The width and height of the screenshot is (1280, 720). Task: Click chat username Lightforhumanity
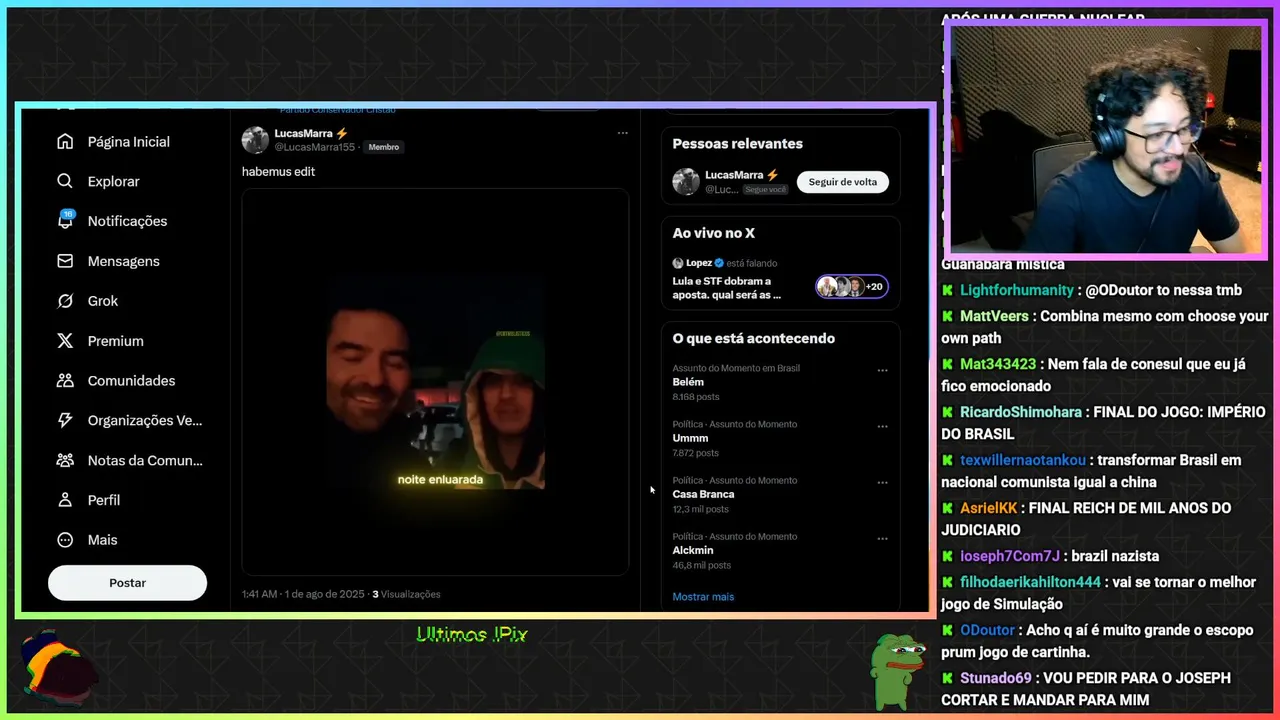(x=1017, y=290)
